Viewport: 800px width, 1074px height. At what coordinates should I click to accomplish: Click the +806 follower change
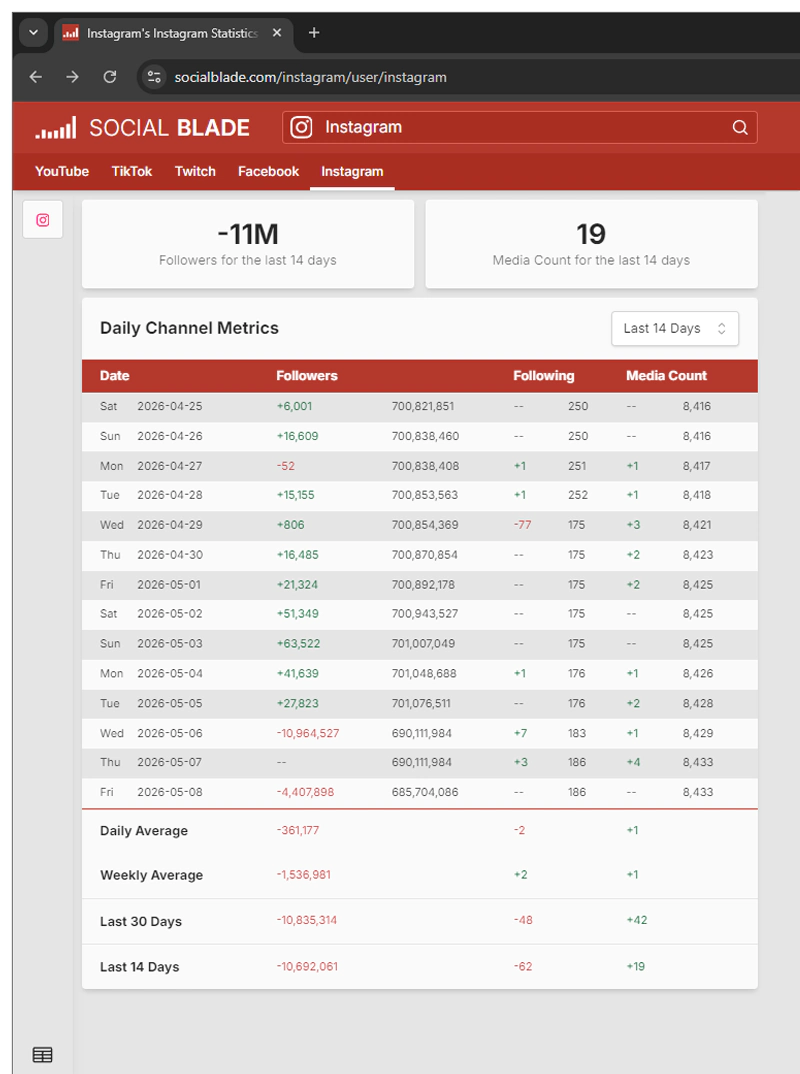coord(290,525)
